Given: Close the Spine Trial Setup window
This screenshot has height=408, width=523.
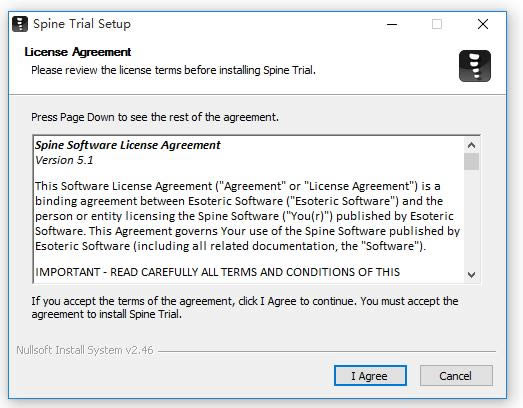Looking at the screenshot, I should (483, 24).
